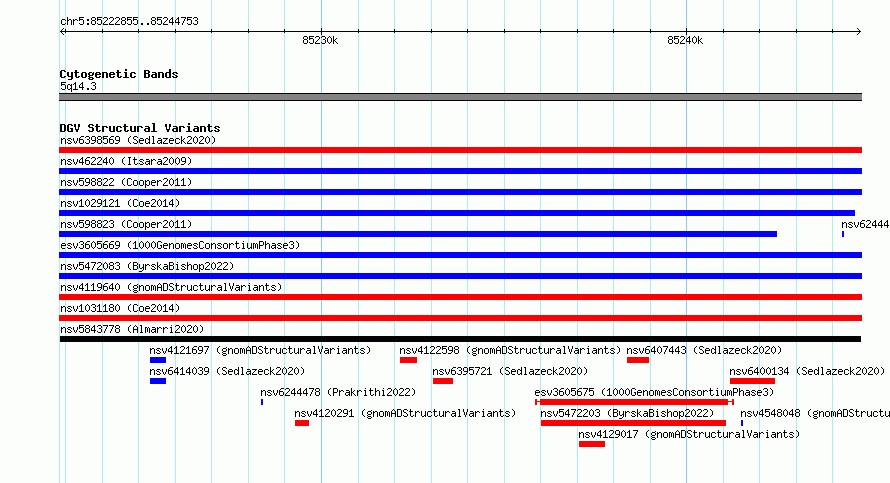This screenshot has height=483, width=890.
Task: Click the nsv6398569 (Sedlazeck2020) label
Action: pos(138,140)
